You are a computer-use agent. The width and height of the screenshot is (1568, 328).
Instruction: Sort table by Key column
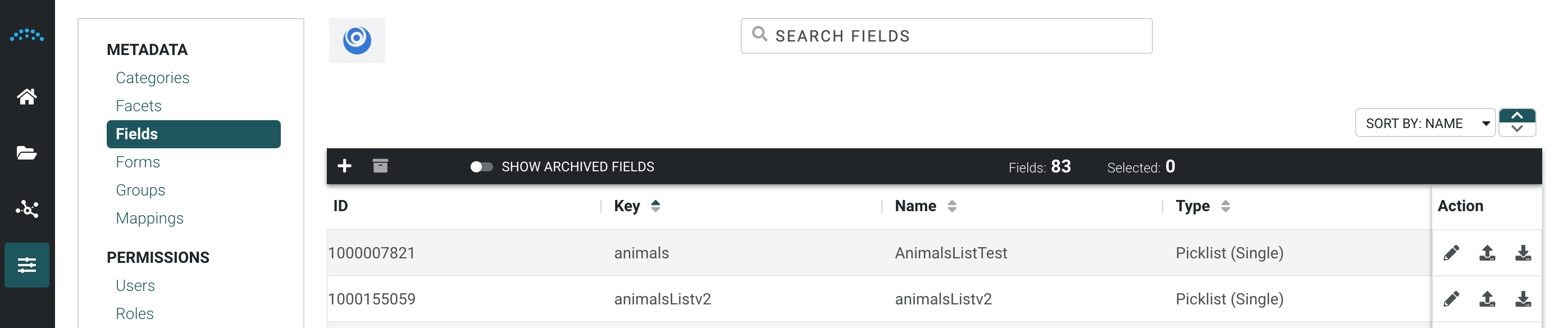click(655, 206)
